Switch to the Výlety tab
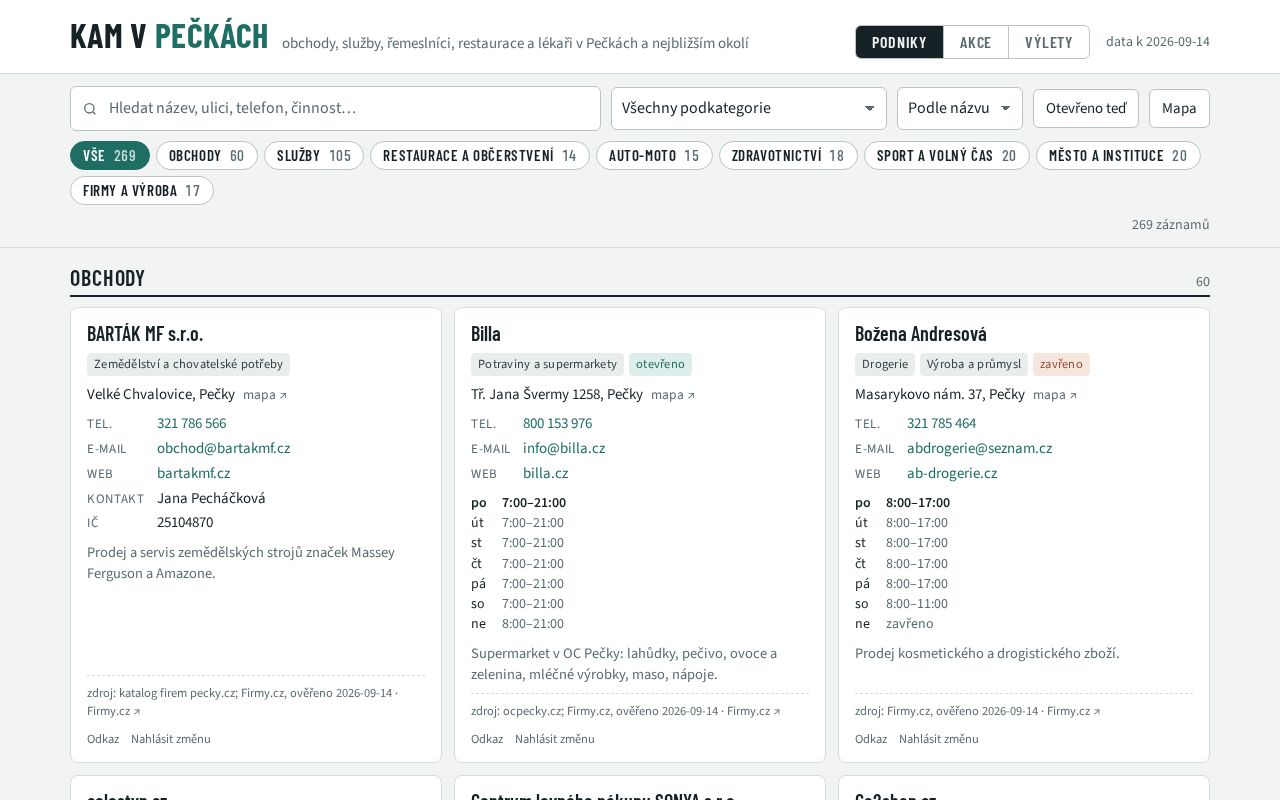This screenshot has width=1280, height=800. coord(1049,42)
